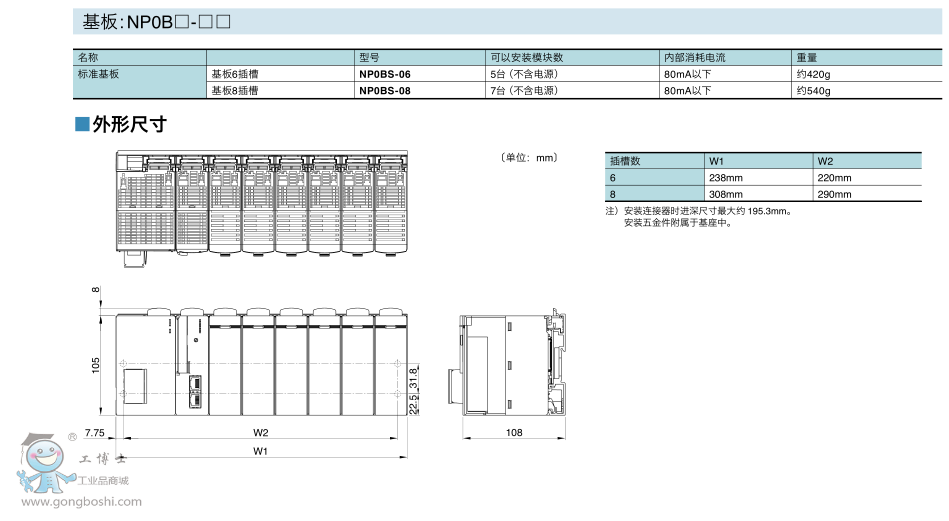Select the 约540g weight cell
949x521 pixels.
pos(814,91)
